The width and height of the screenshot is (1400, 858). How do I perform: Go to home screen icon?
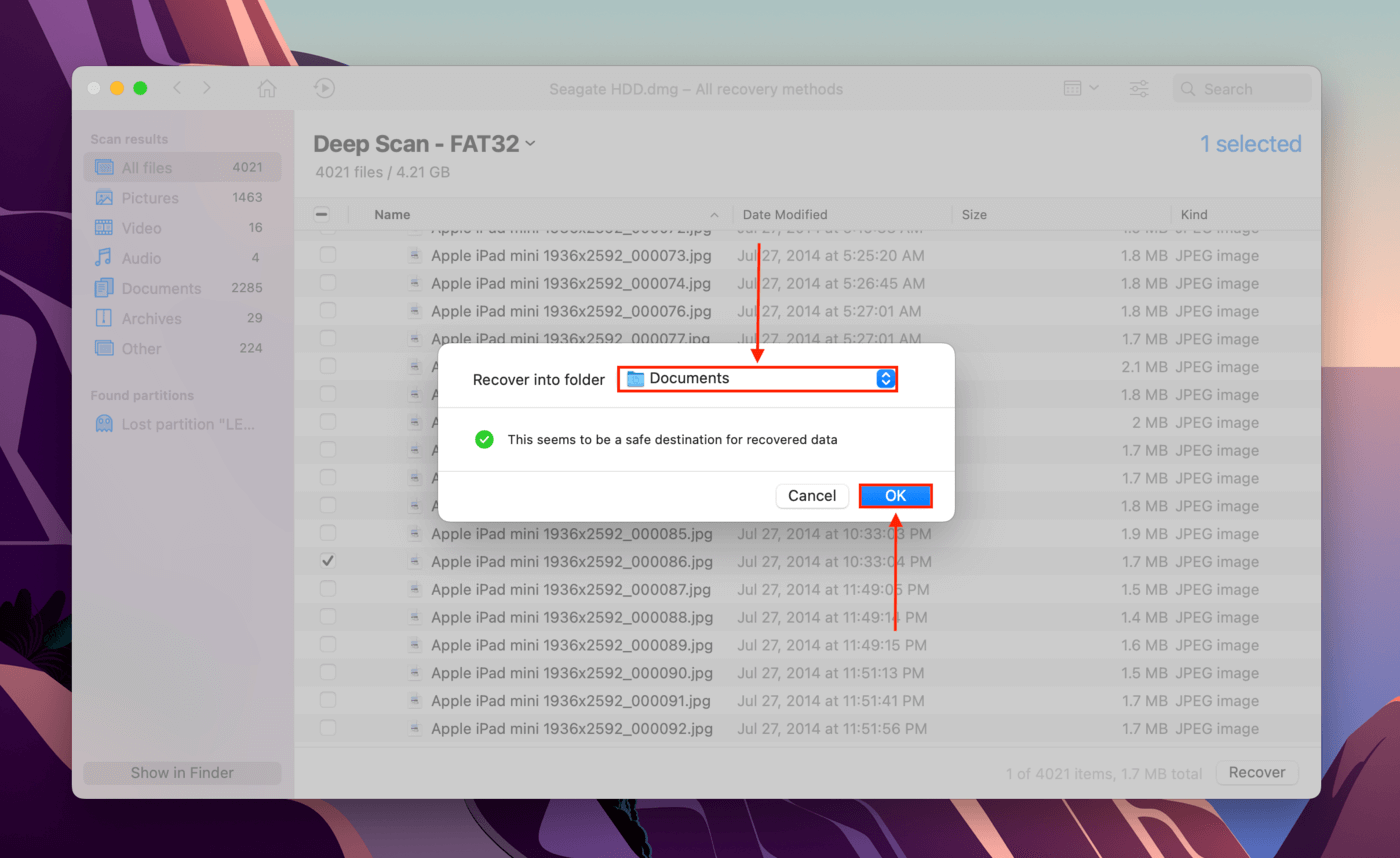267,88
